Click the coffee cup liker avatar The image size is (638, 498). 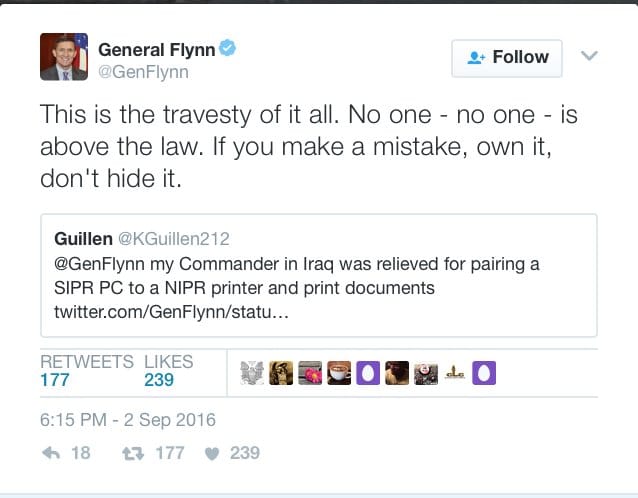click(339, 373)
